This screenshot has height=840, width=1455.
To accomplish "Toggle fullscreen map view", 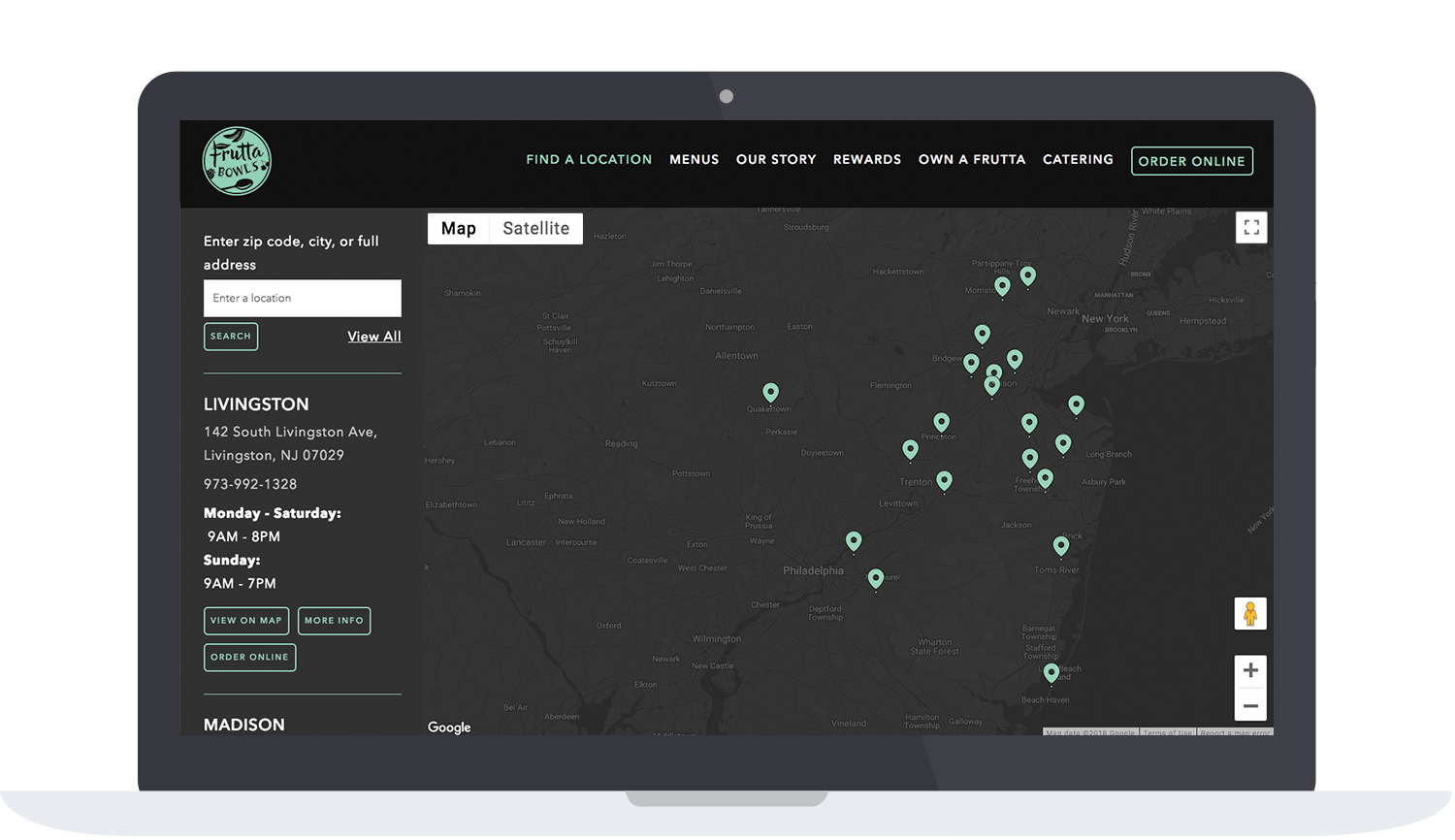I will [1251, 227].
